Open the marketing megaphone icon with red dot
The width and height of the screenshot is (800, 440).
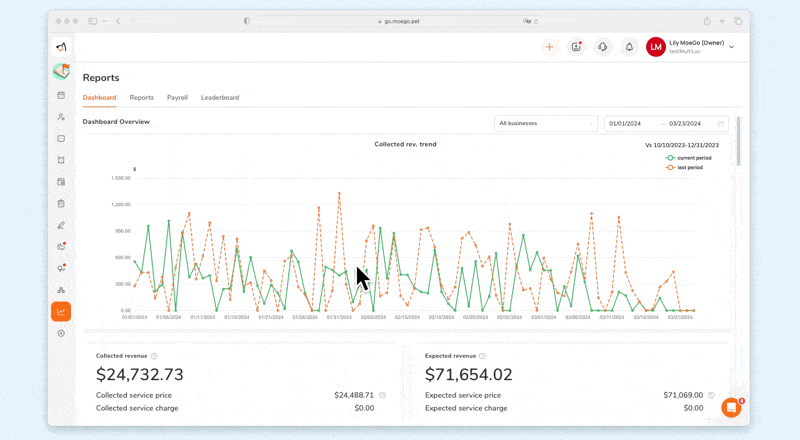[x=61, y=268]
